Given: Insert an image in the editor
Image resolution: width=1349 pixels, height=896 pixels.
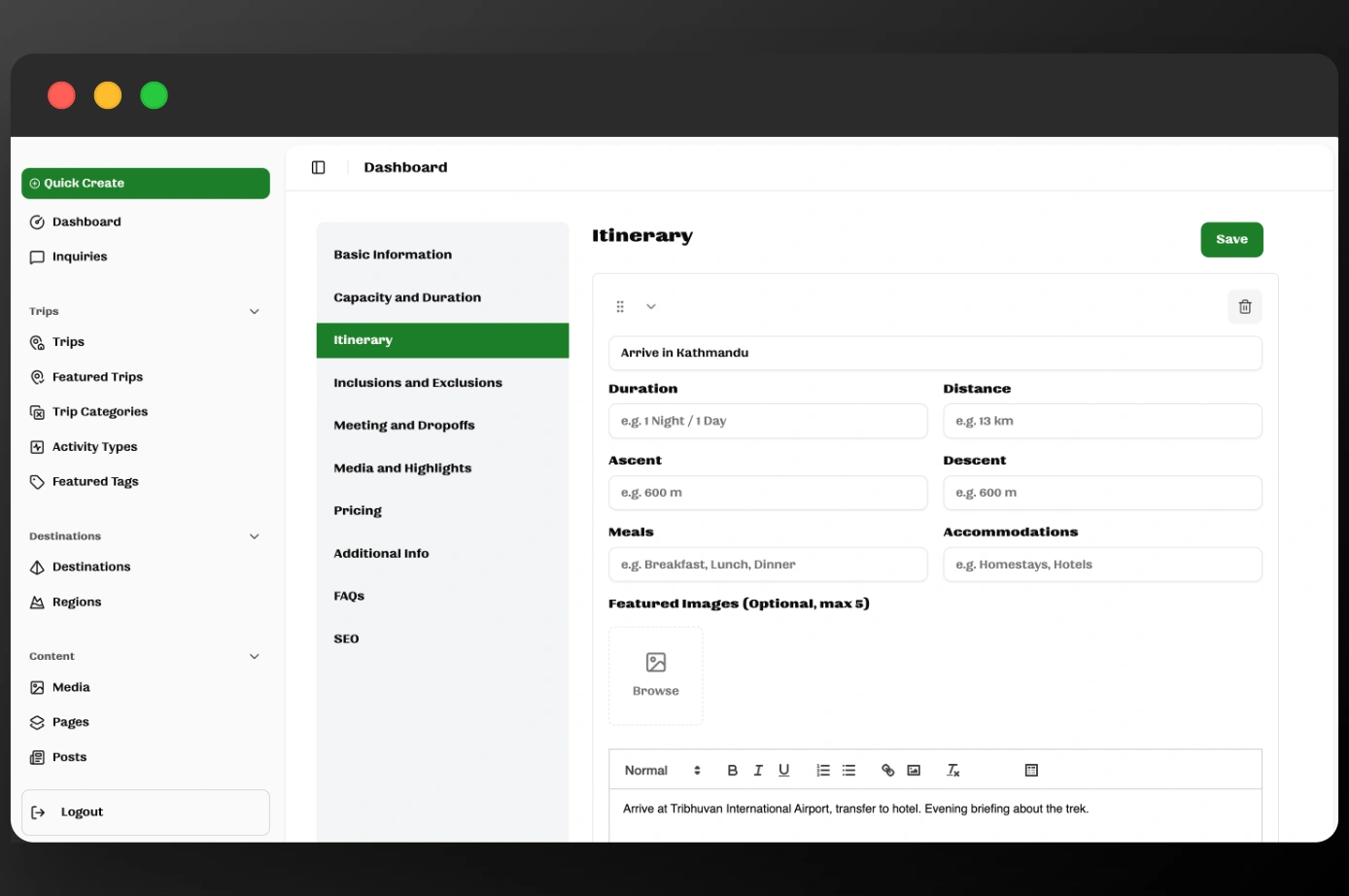Looking at the screenshot, I should point(914,771).
